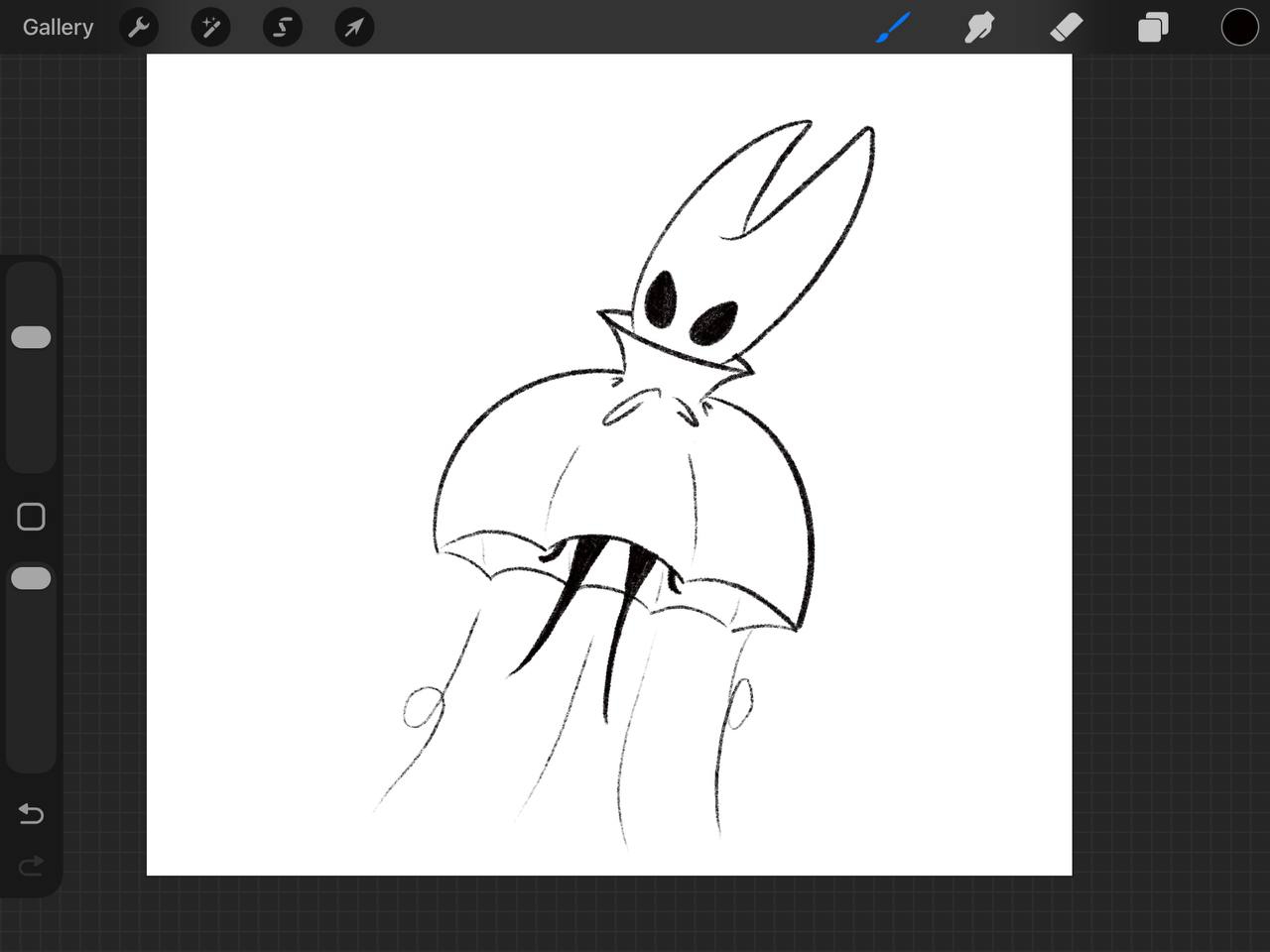Open the Actions wrench menu

(x=139, y=27)
